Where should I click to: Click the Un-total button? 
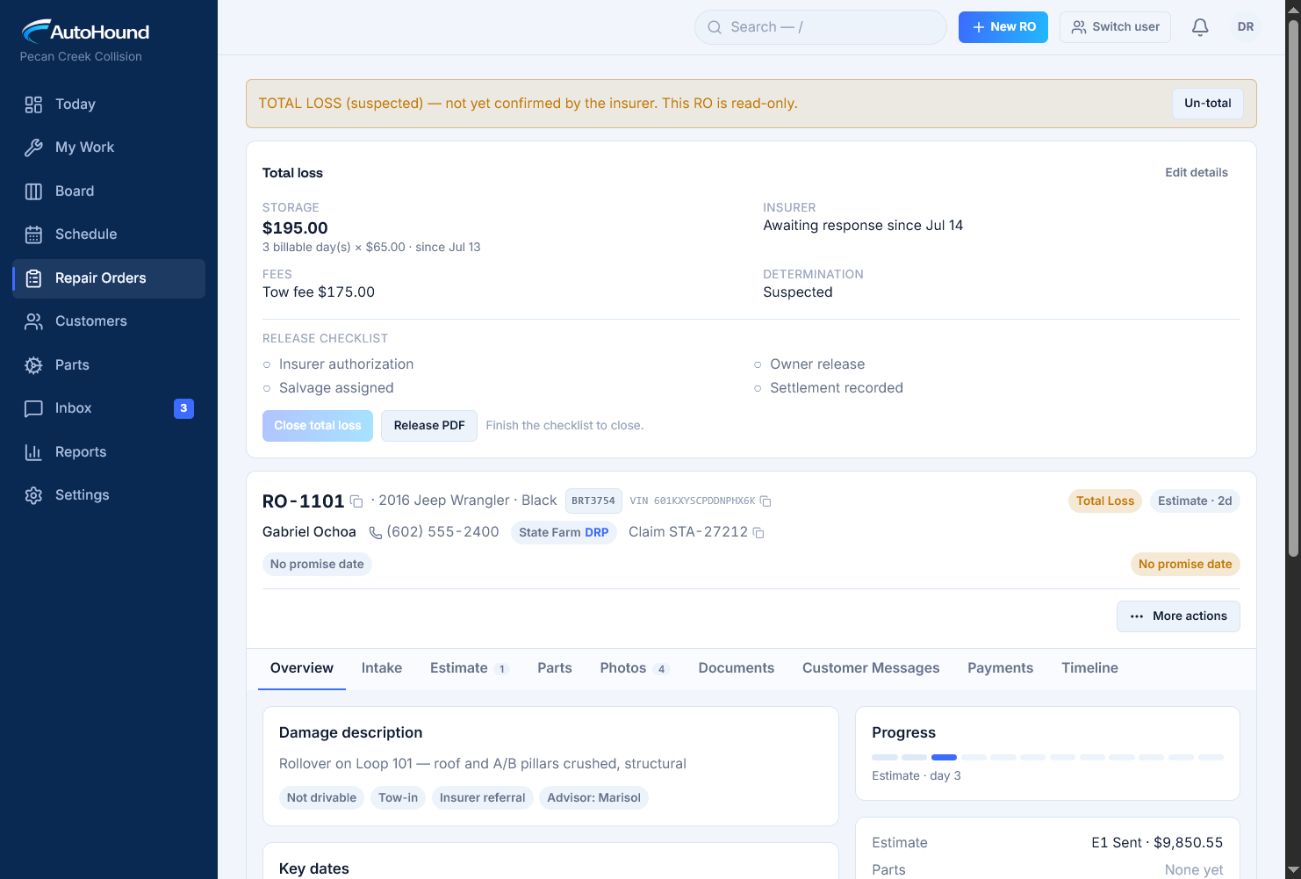coord(1207,103)
